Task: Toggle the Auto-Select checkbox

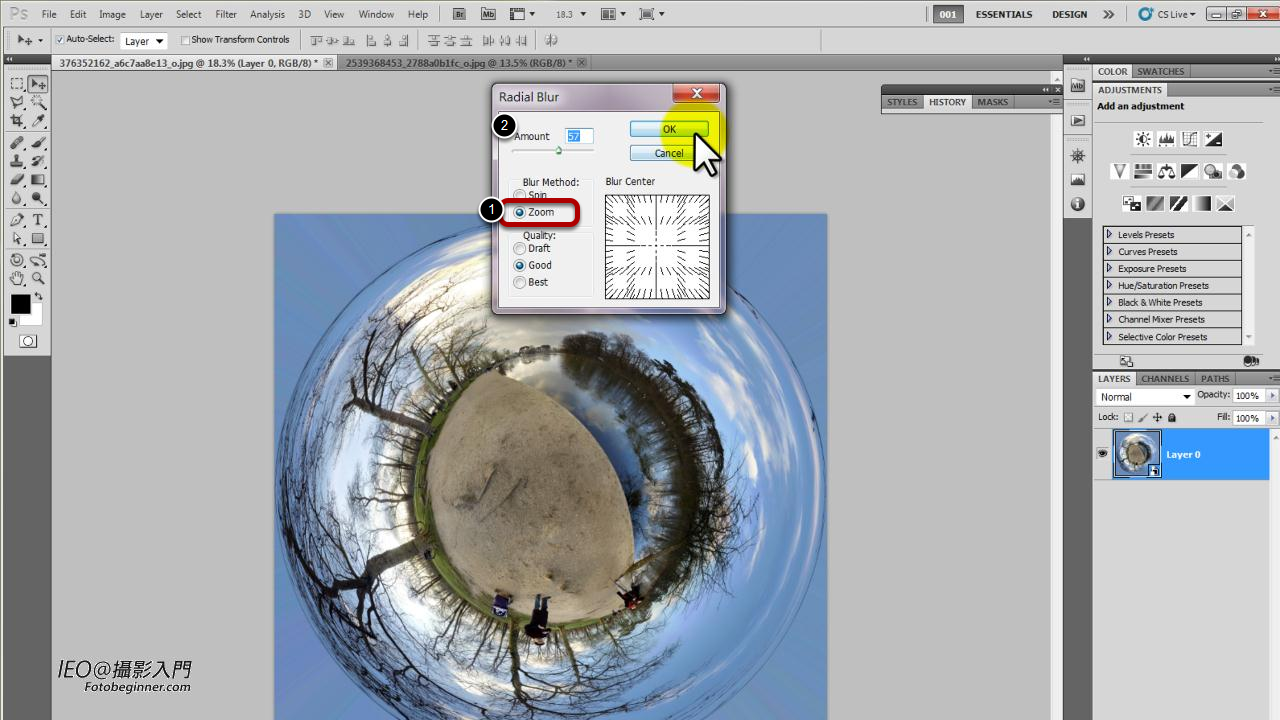Action: 60,40
